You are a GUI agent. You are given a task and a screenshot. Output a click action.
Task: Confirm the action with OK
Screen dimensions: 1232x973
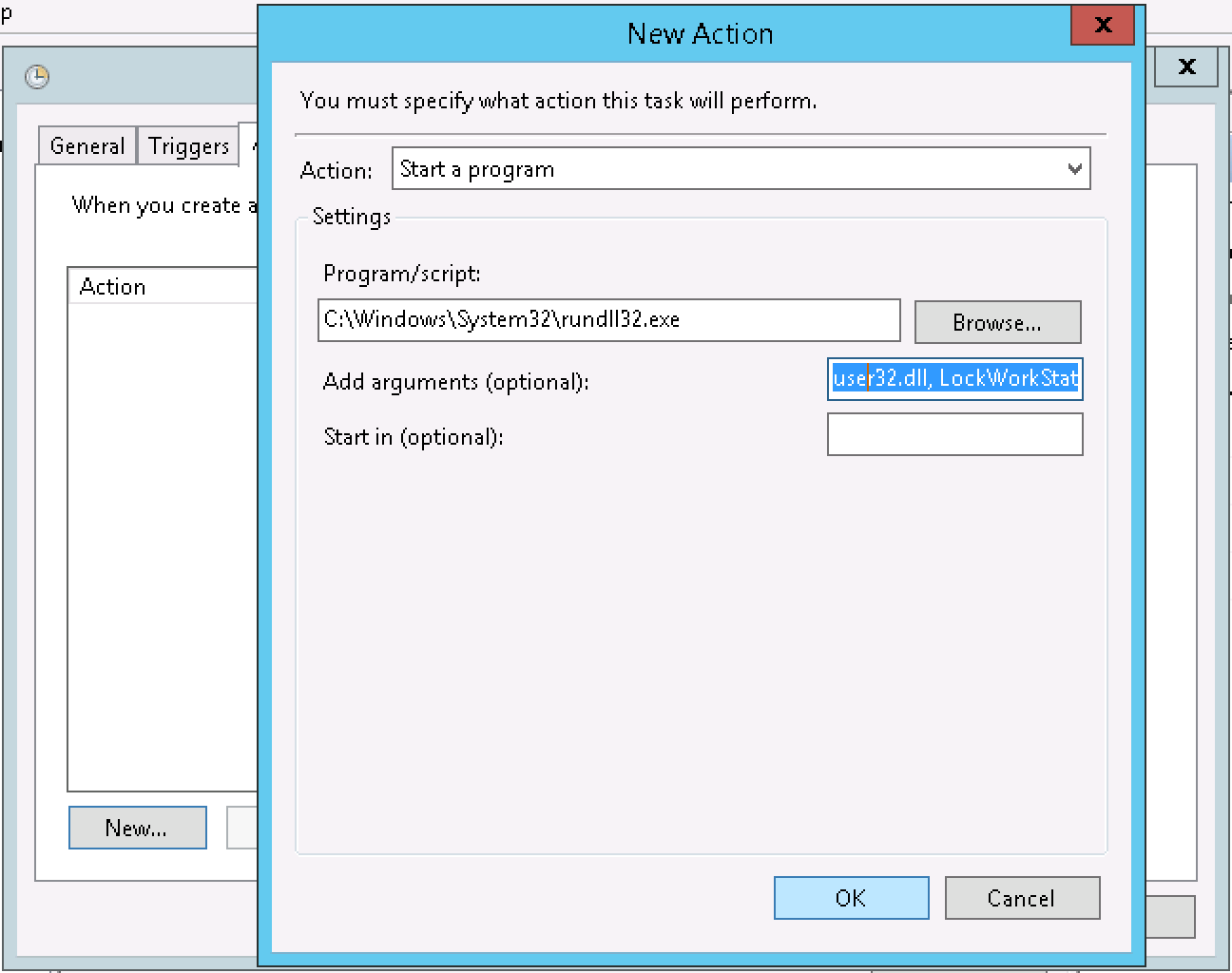(x=851, y=898)
